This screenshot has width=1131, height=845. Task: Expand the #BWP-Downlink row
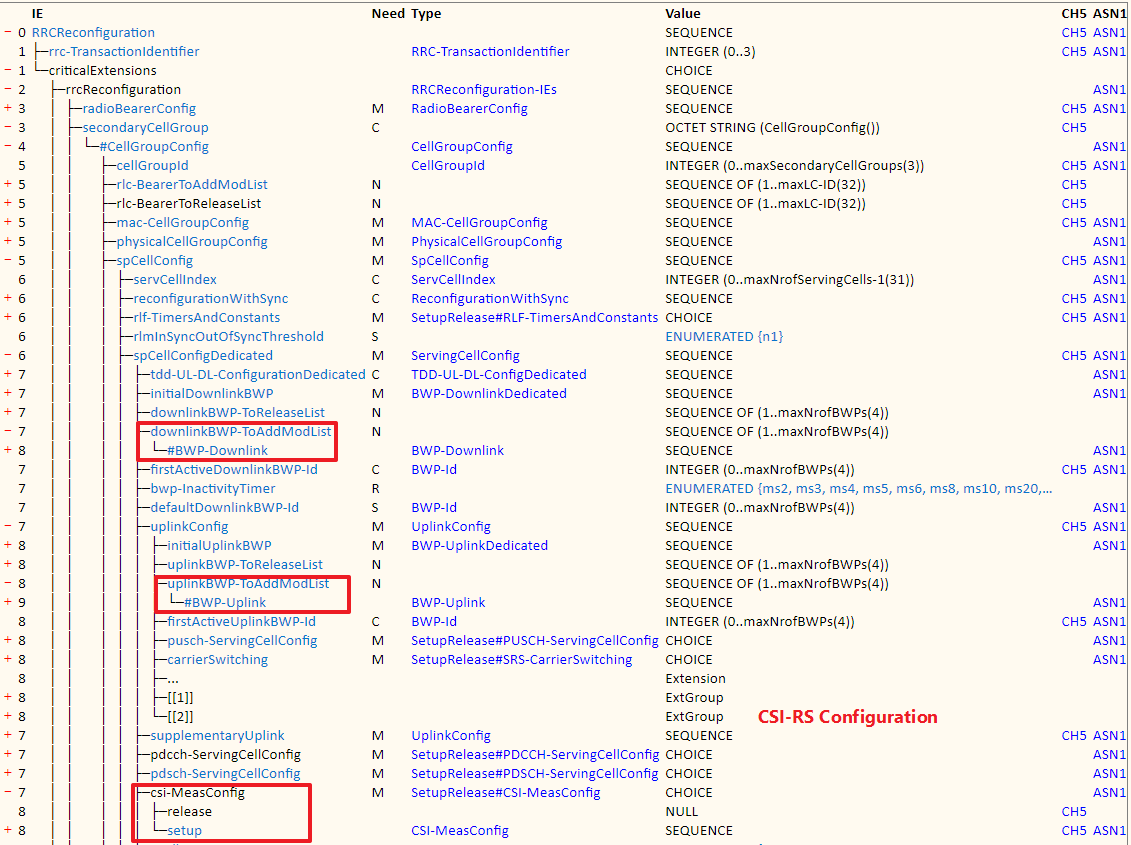tap(8, 450)
